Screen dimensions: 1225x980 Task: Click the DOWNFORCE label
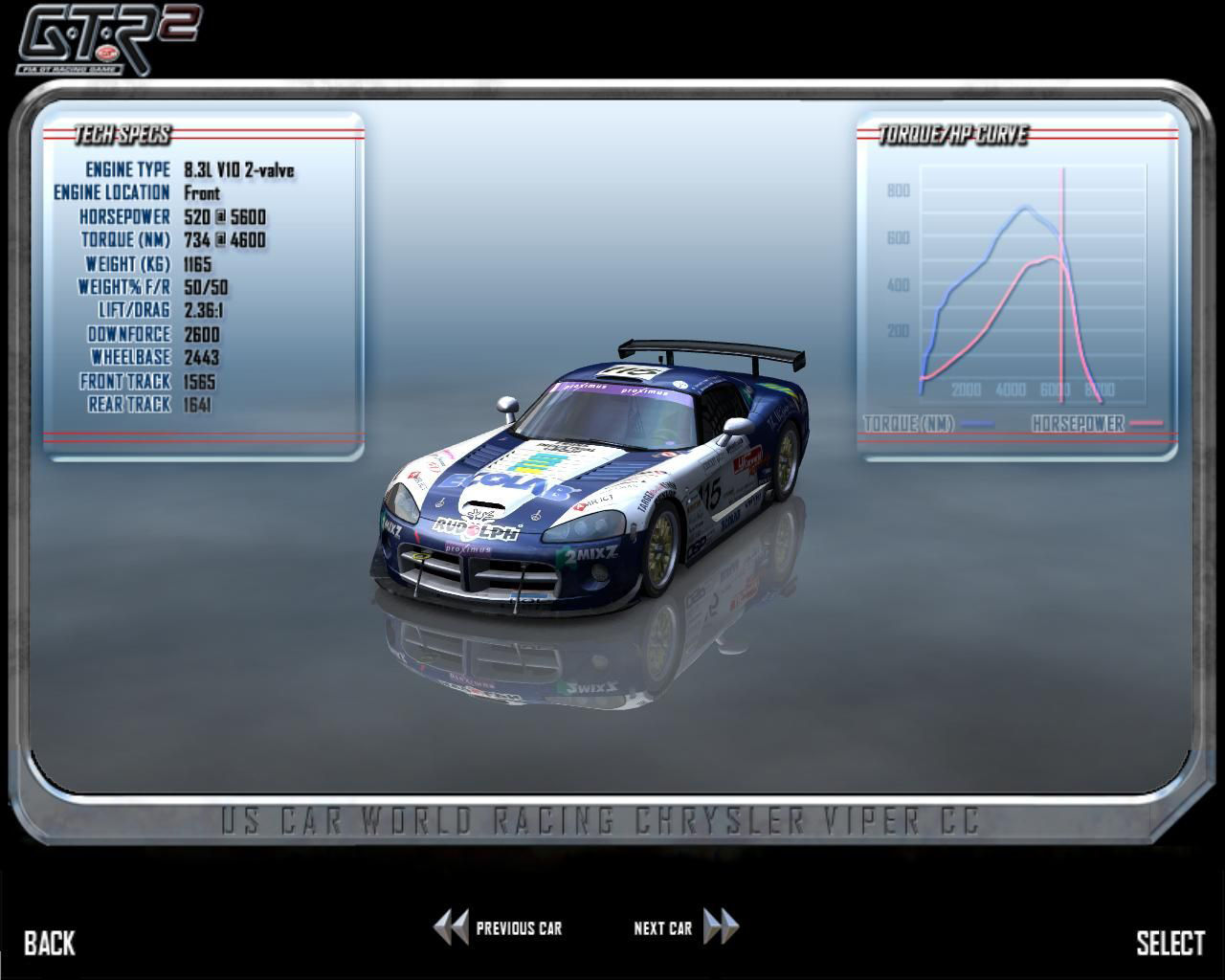tap(129, 334)
